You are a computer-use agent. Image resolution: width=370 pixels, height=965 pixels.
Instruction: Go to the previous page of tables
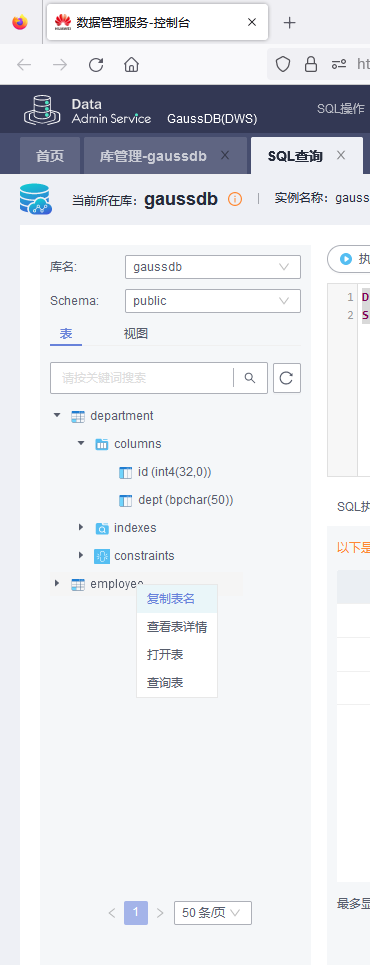coord(111,913)
